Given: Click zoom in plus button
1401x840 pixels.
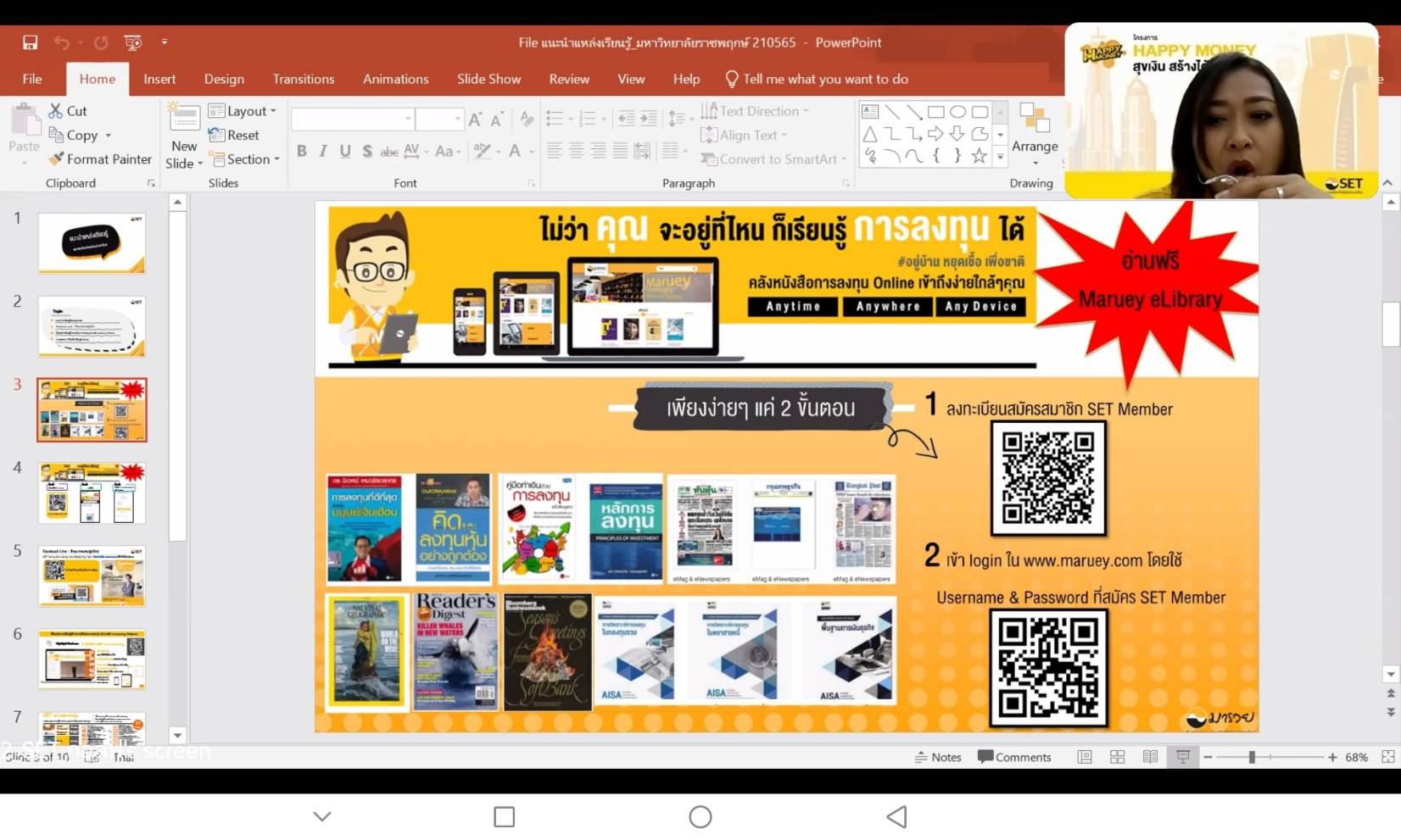Looking at the screenshot, I should pos(1332,757).
